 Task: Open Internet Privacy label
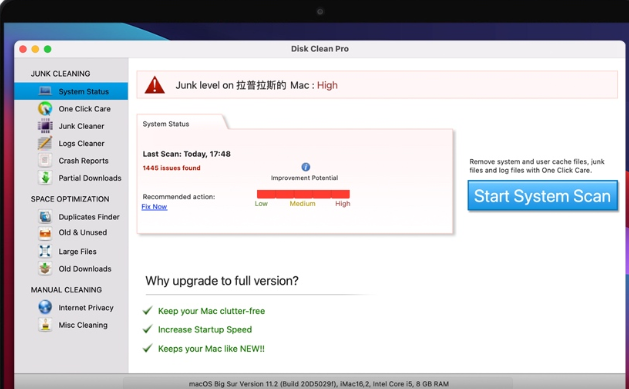tap(86, 308)
